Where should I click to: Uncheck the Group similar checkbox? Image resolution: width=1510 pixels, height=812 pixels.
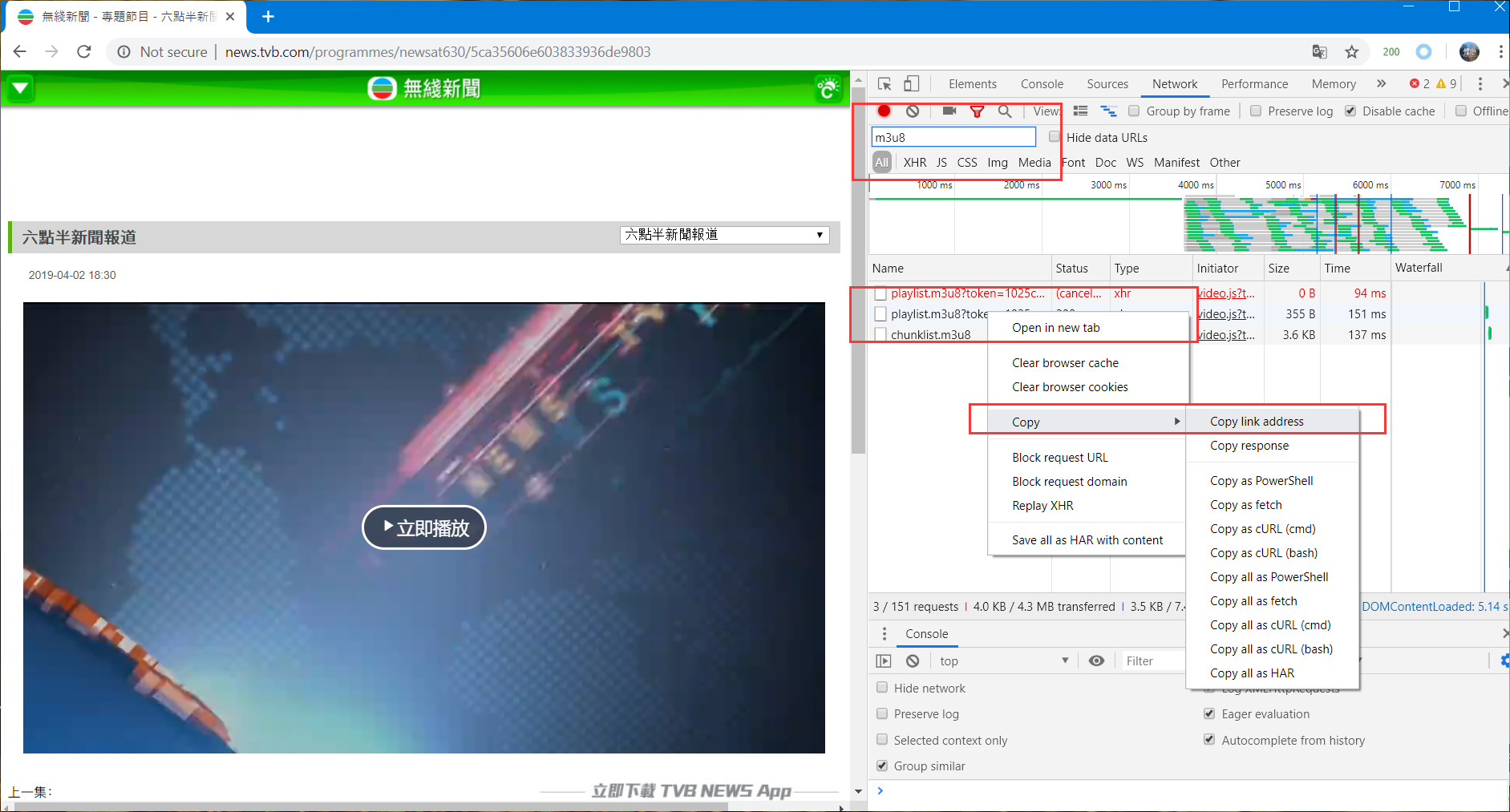(882, 766)
